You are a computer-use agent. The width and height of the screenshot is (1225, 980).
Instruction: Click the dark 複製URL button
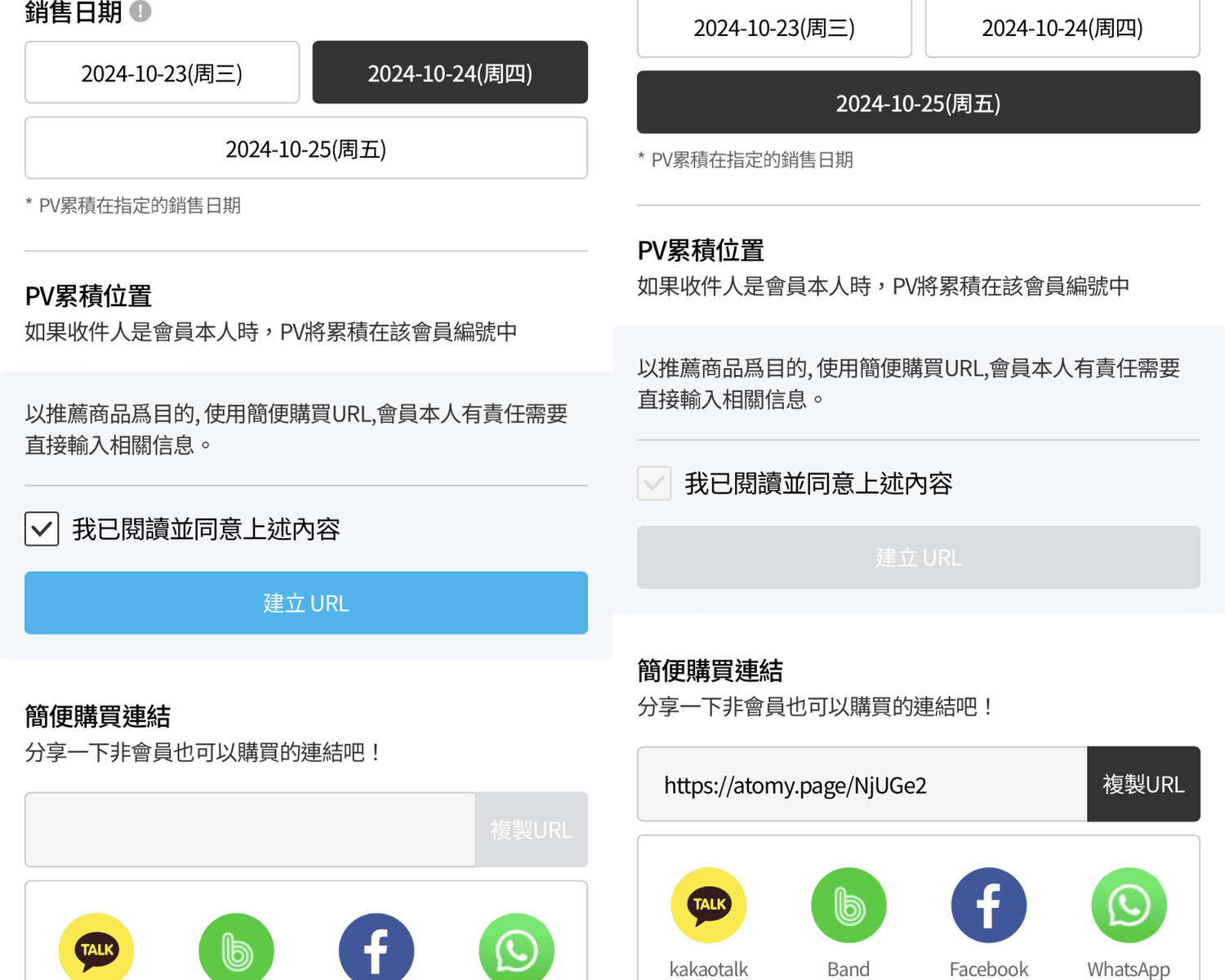[x=1143, y=784]
